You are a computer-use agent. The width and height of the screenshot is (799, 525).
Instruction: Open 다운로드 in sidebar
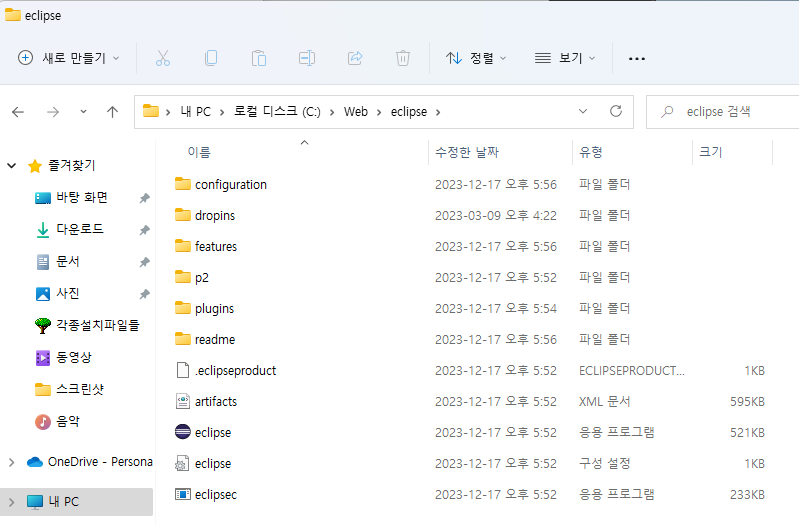tap(79, 229)
